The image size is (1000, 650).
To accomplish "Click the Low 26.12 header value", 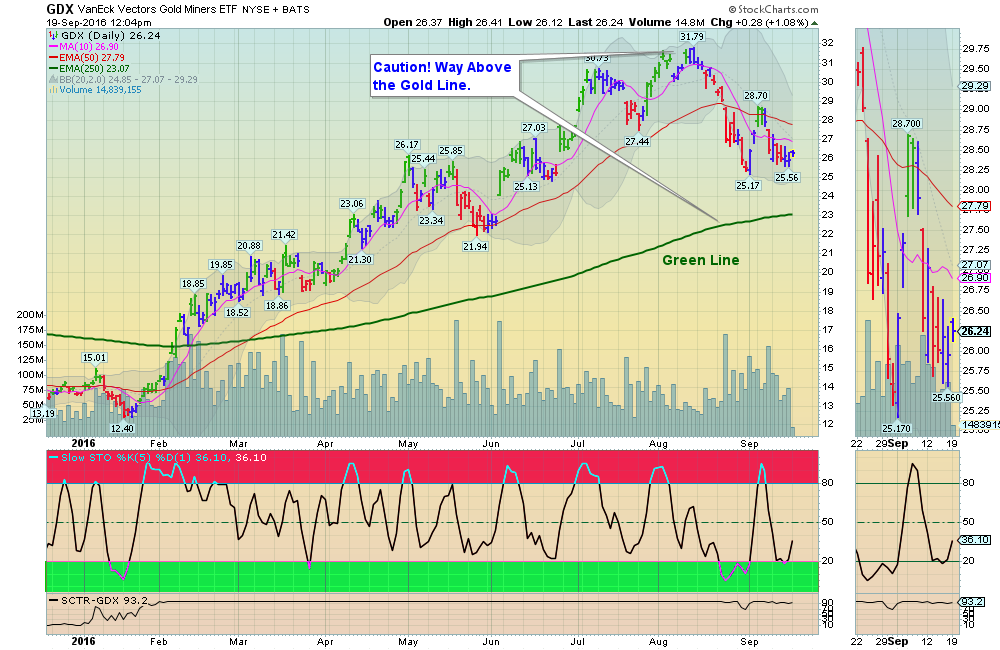I will coord(535,22).
